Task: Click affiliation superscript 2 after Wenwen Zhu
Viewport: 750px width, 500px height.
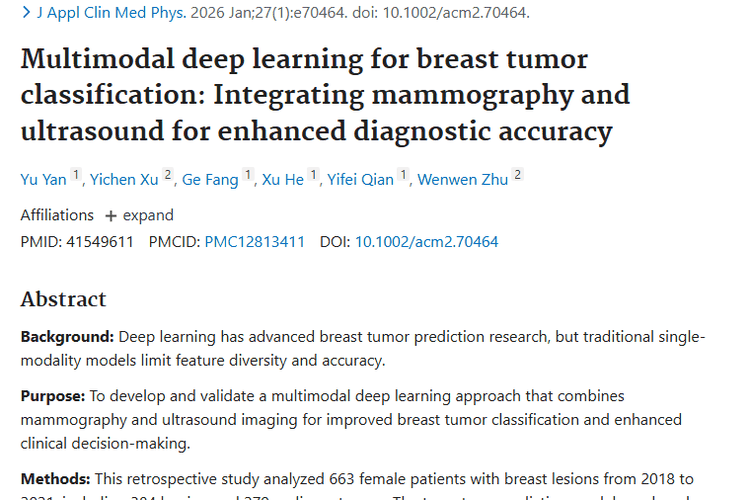Action: pos(518,175)
